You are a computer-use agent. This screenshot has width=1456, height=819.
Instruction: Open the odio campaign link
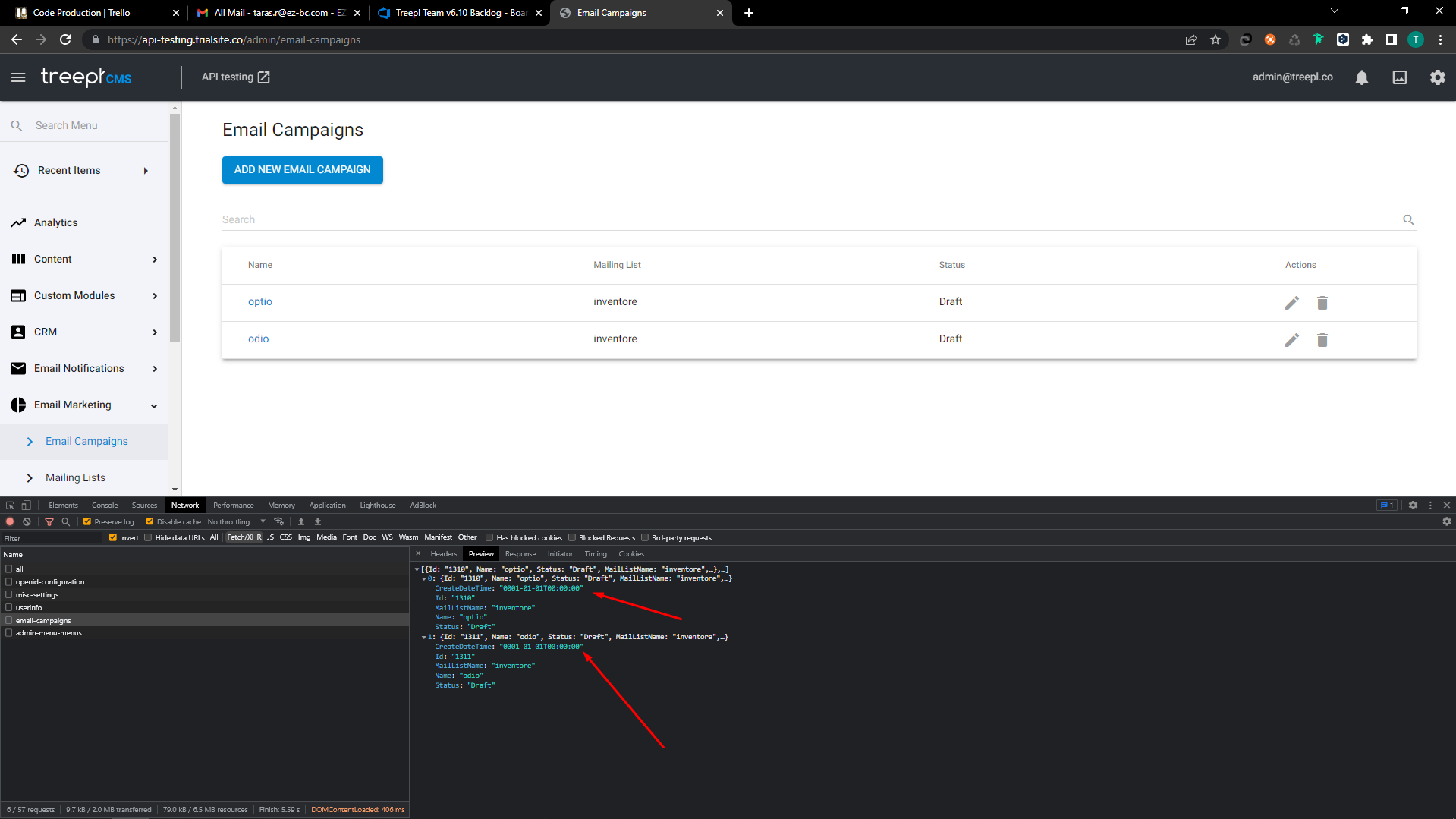[x=258, y=339]
